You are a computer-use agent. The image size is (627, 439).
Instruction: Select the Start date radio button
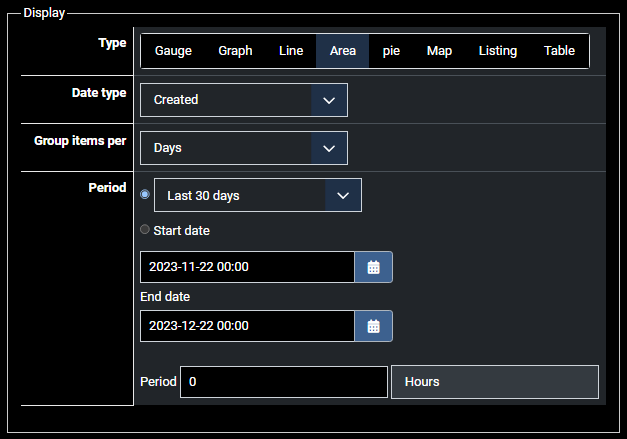[x=145, y=229]
